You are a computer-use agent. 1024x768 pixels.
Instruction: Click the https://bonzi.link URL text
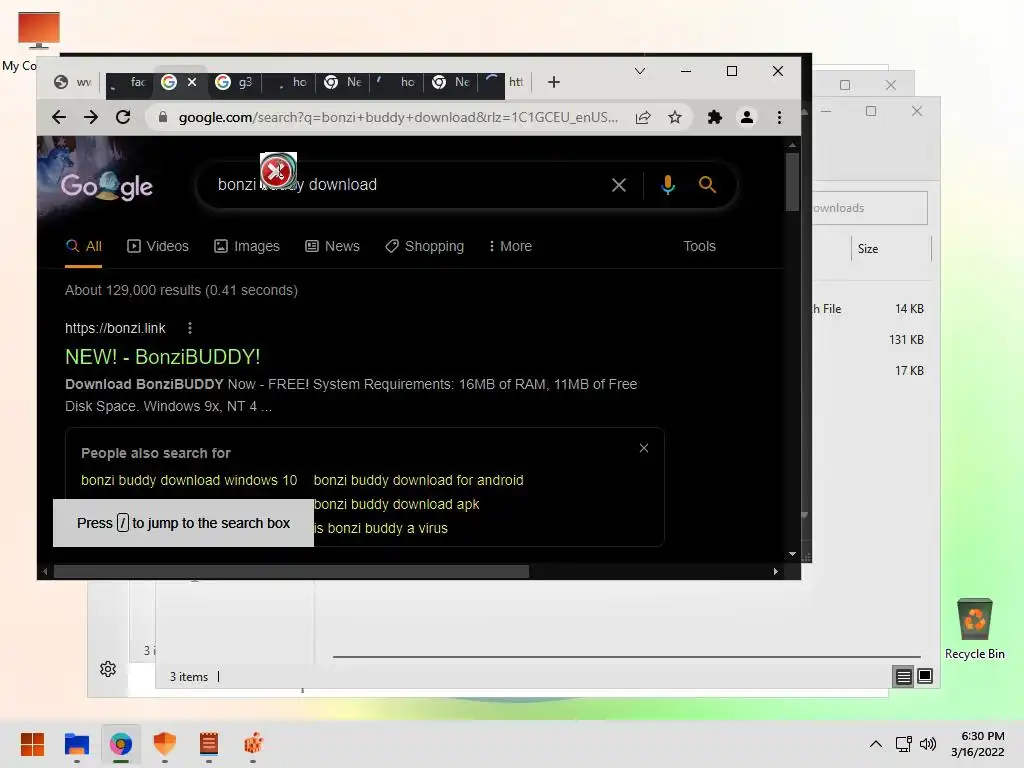(115, 328)
